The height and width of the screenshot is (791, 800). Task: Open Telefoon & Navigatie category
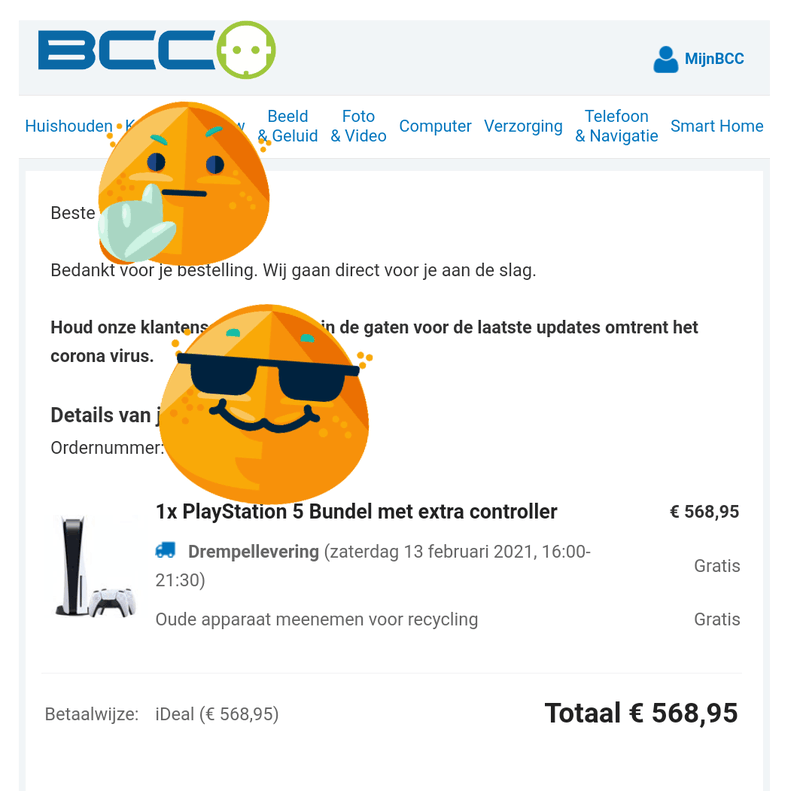point(616,126)
